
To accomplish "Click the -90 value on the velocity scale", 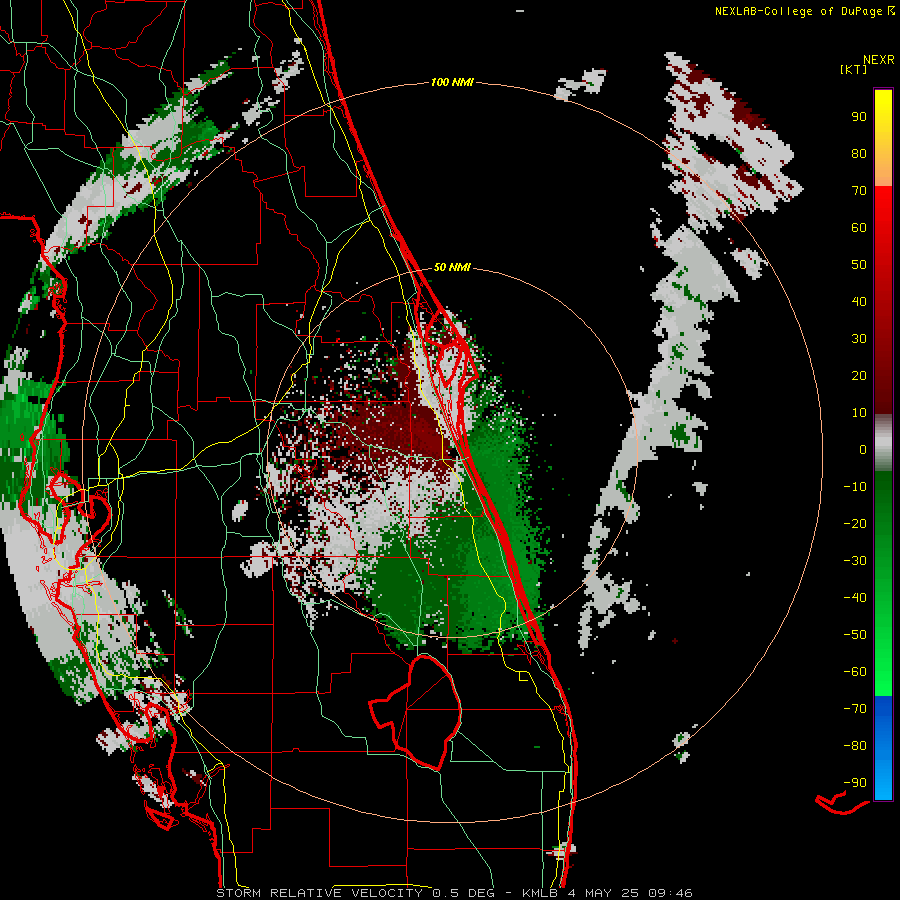I will (855, 783).
